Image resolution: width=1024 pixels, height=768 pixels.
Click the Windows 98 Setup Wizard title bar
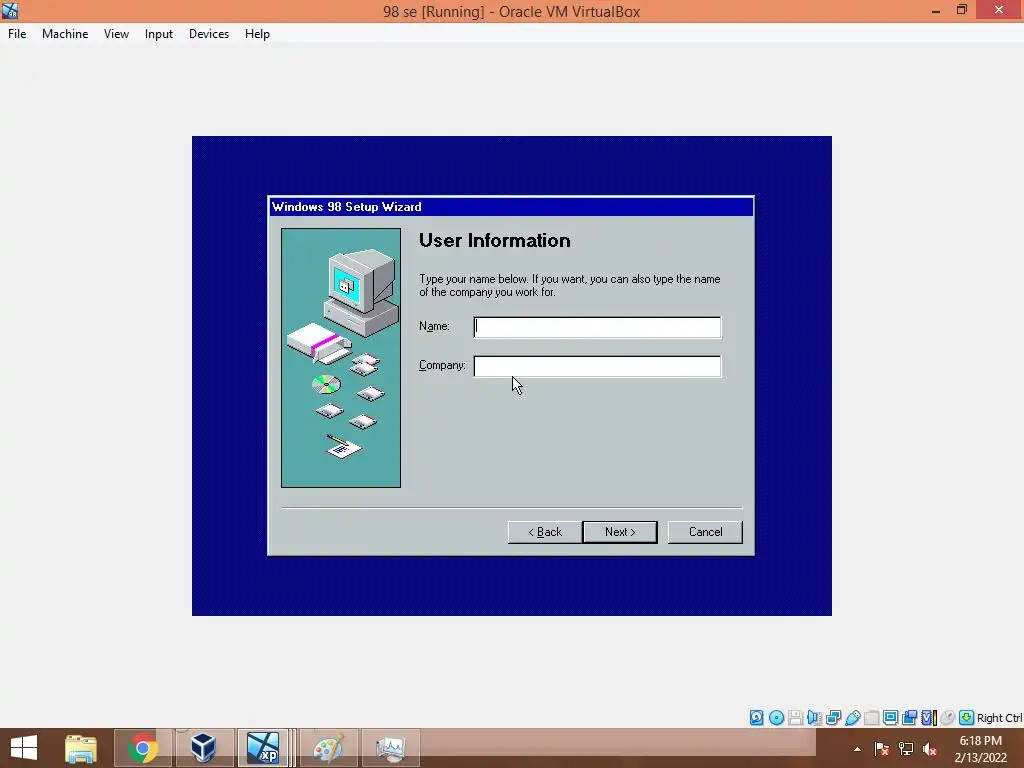(511, 207)
